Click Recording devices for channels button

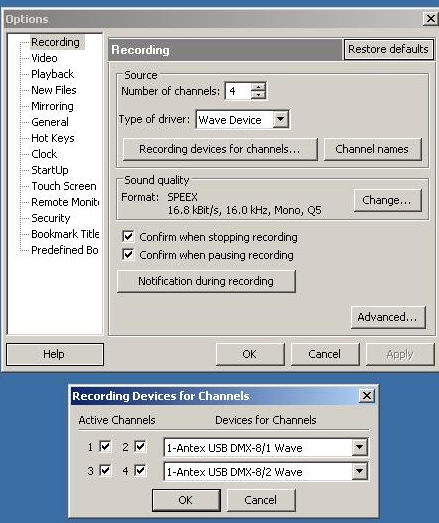[220, 149]
